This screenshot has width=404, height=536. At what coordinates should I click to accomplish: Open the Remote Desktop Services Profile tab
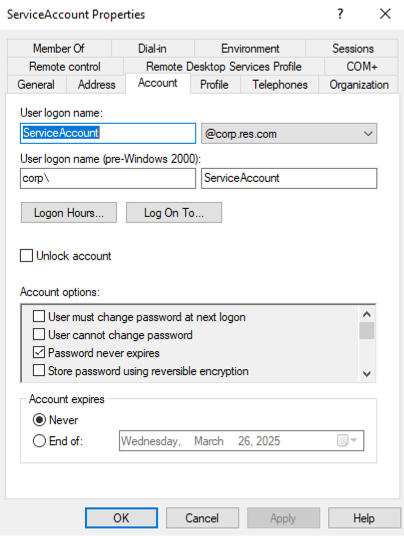click(x=224, y=66)
